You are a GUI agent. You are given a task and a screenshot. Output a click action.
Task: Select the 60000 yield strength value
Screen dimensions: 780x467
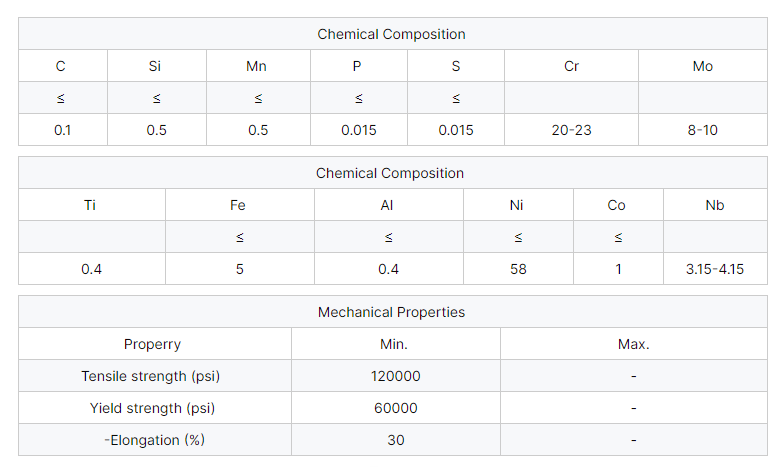(x=395, y=408)
